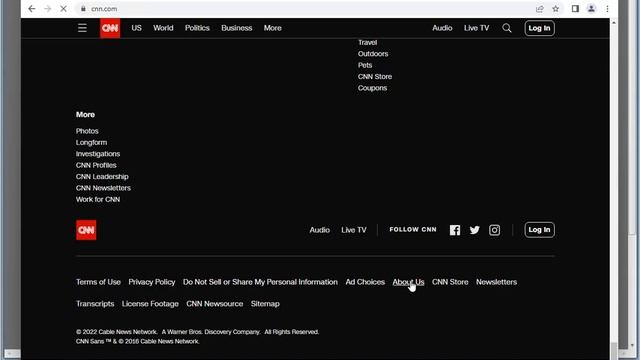
Task: Click the share page icon in the address bar
Action: click(540, 9)
